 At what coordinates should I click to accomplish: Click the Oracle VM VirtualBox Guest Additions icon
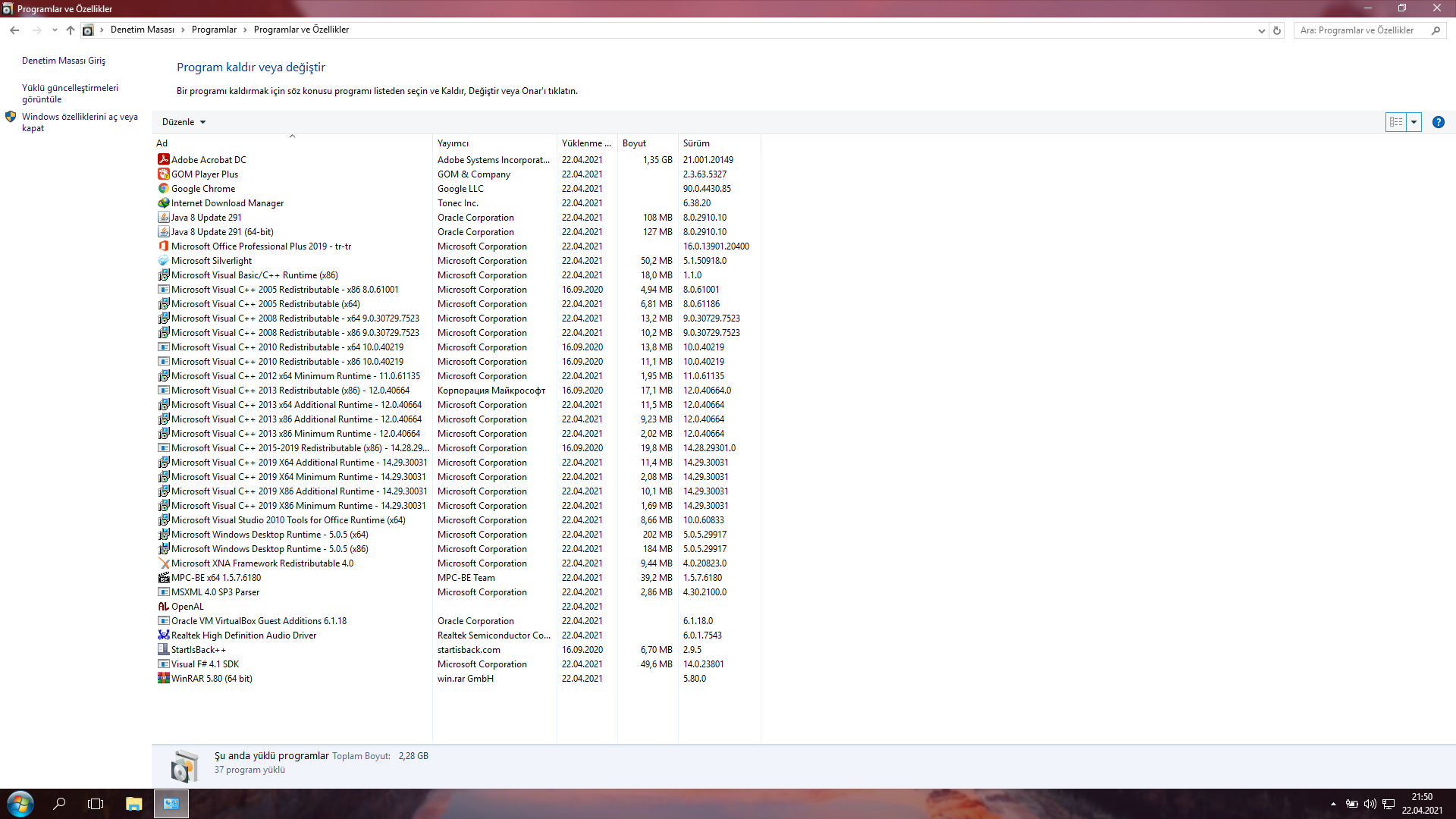click(x=163, y=620)
